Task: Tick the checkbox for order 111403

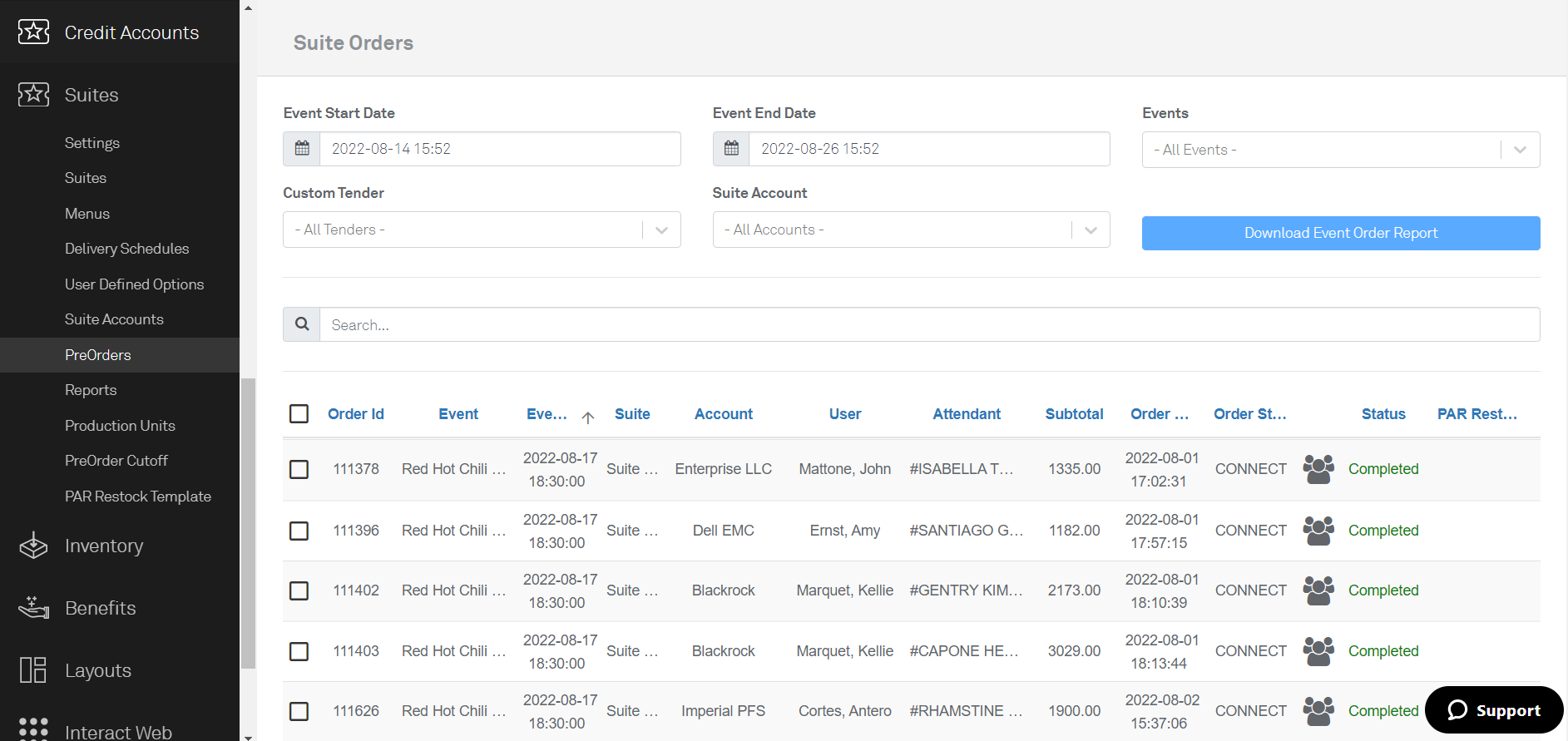Action: [299, 651]
